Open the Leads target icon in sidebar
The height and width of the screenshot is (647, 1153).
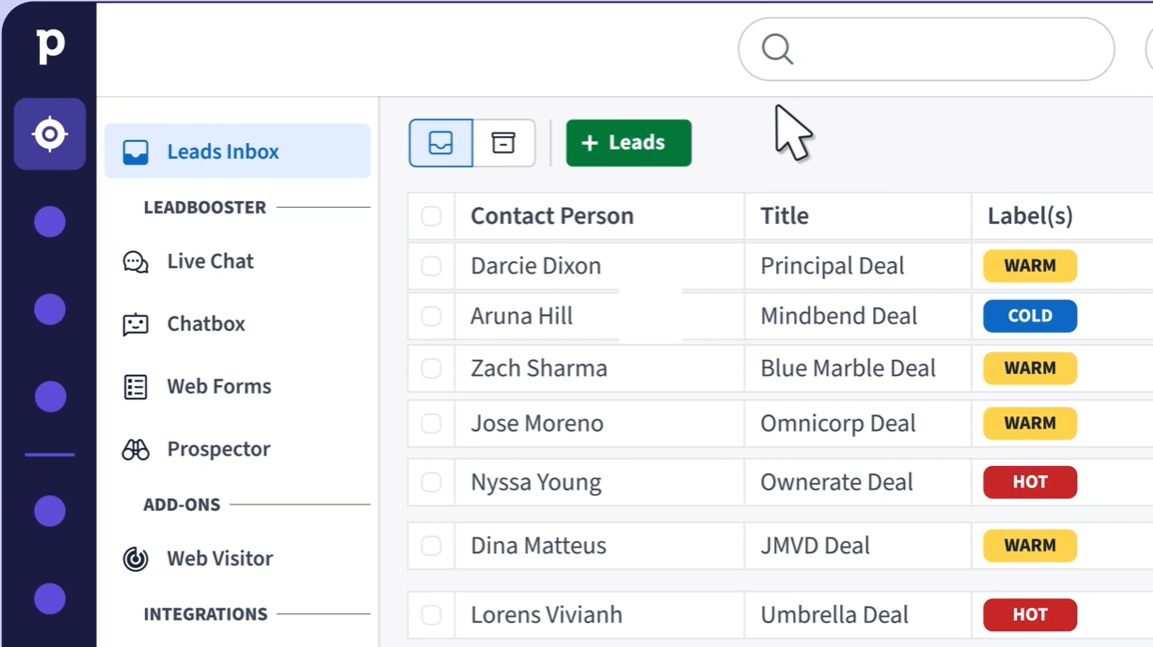pyautogui.click(x=50, y=134)
